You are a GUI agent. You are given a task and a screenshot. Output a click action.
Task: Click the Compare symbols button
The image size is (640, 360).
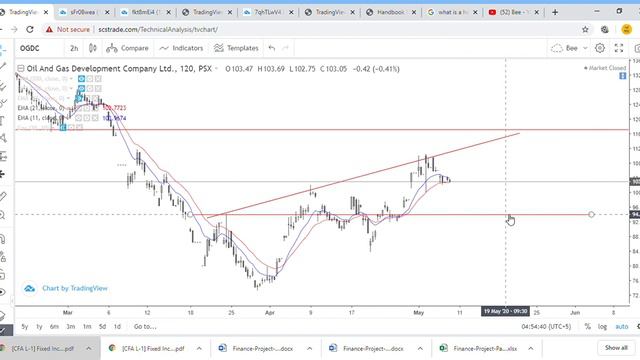pyautogui.click(x=127, y=48)
